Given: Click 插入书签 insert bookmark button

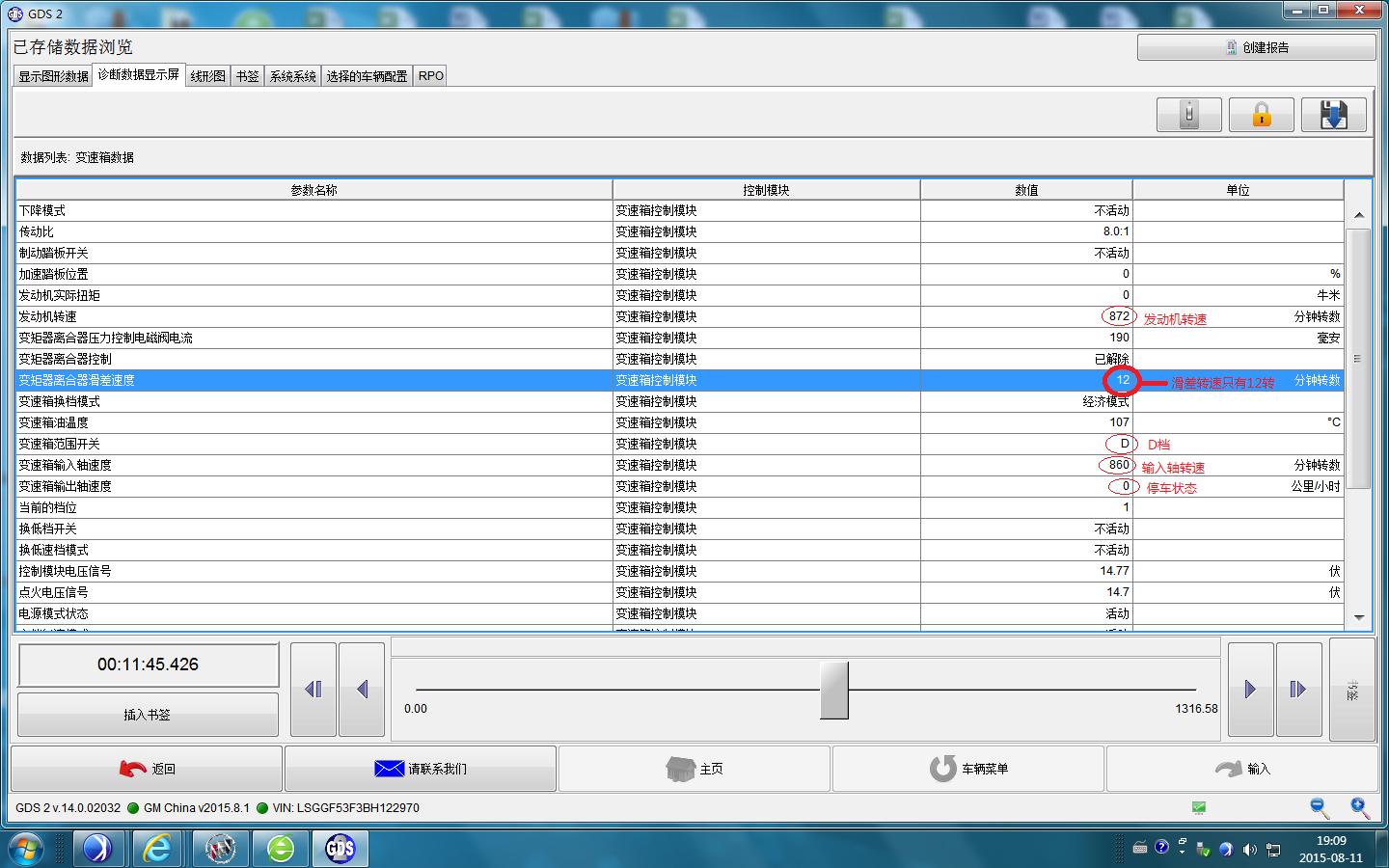Looking at the screenshot, I should pos(148,715).
